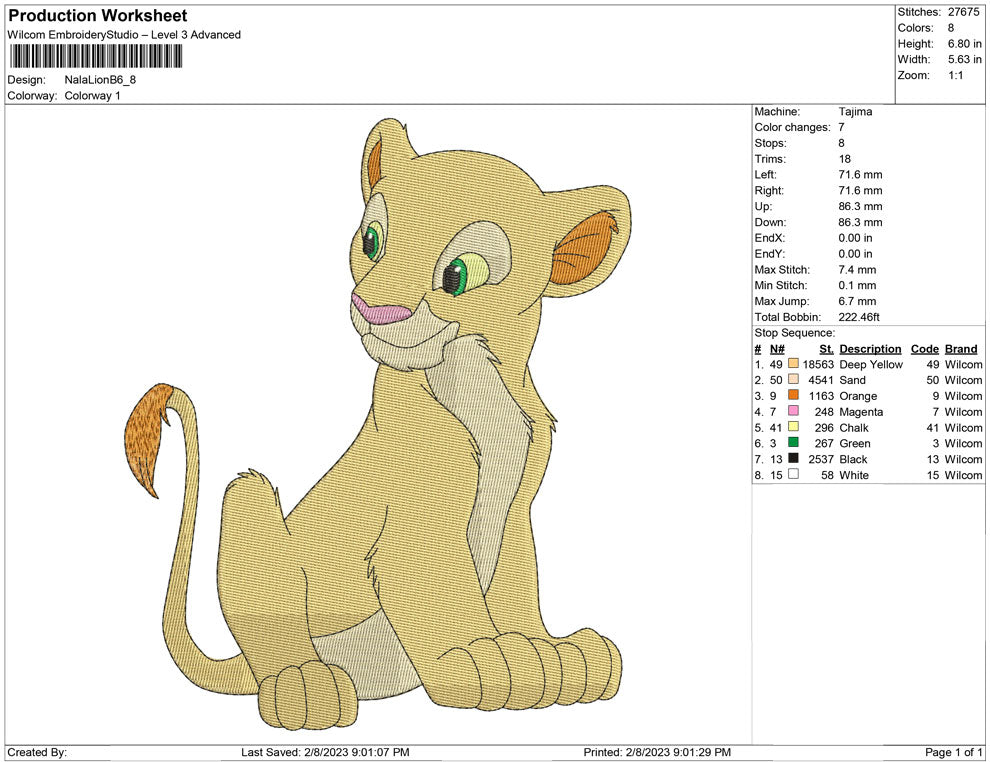
Task: Click the design barcode
Action: click(x=95, y=55)
